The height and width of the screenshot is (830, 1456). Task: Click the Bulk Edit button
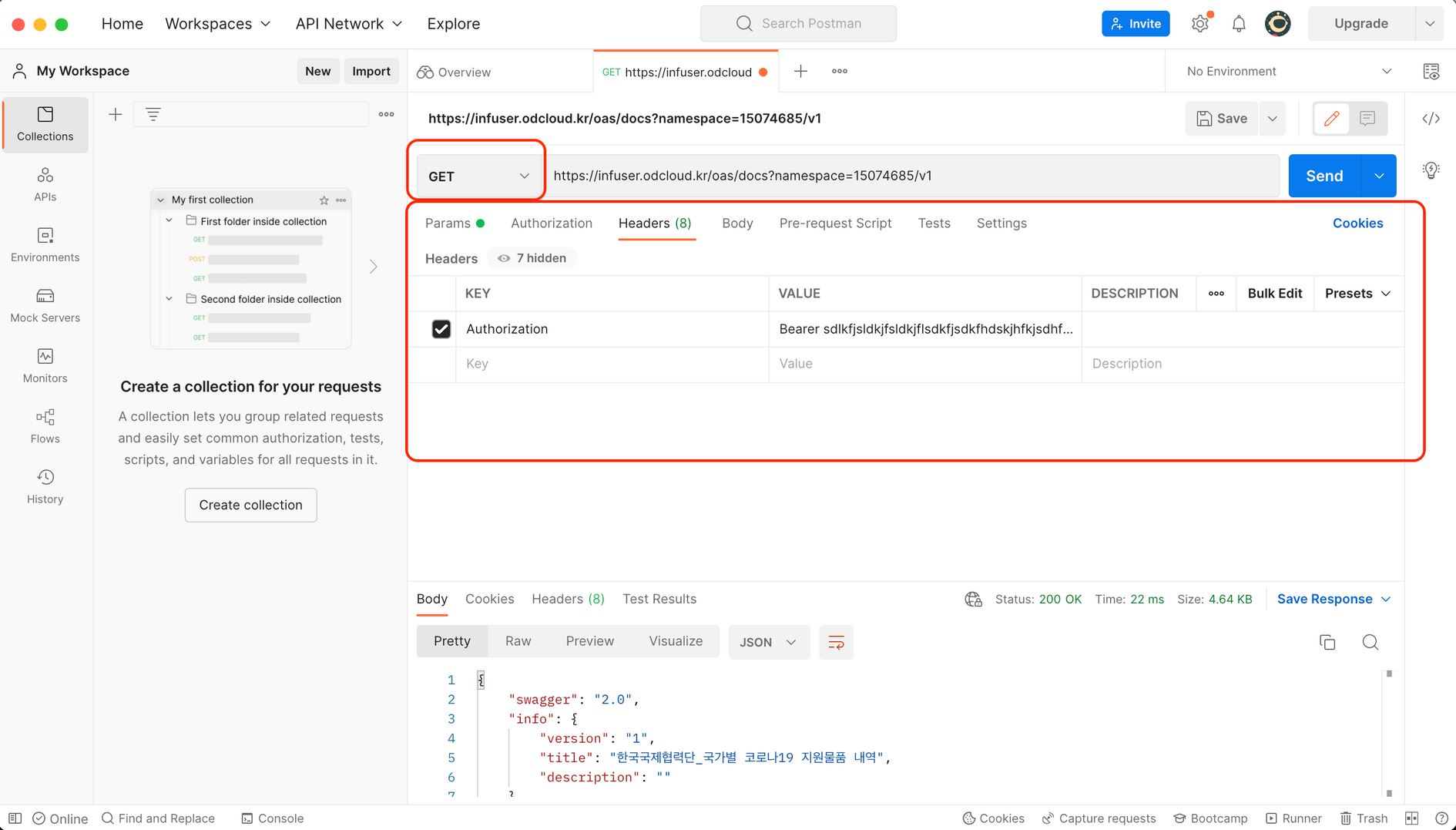point(1275,294)
